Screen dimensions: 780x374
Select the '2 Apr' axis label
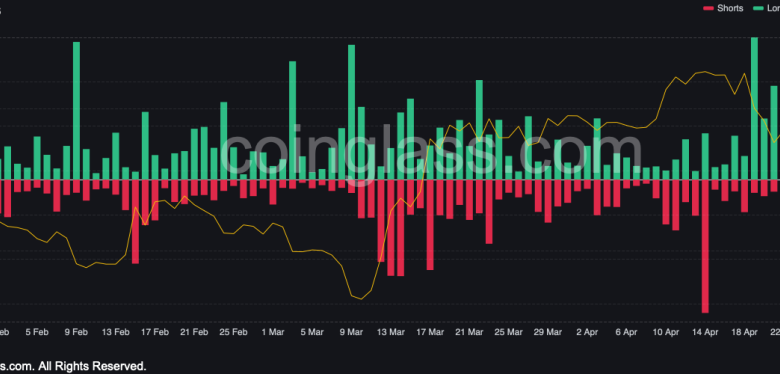(586, 332)
